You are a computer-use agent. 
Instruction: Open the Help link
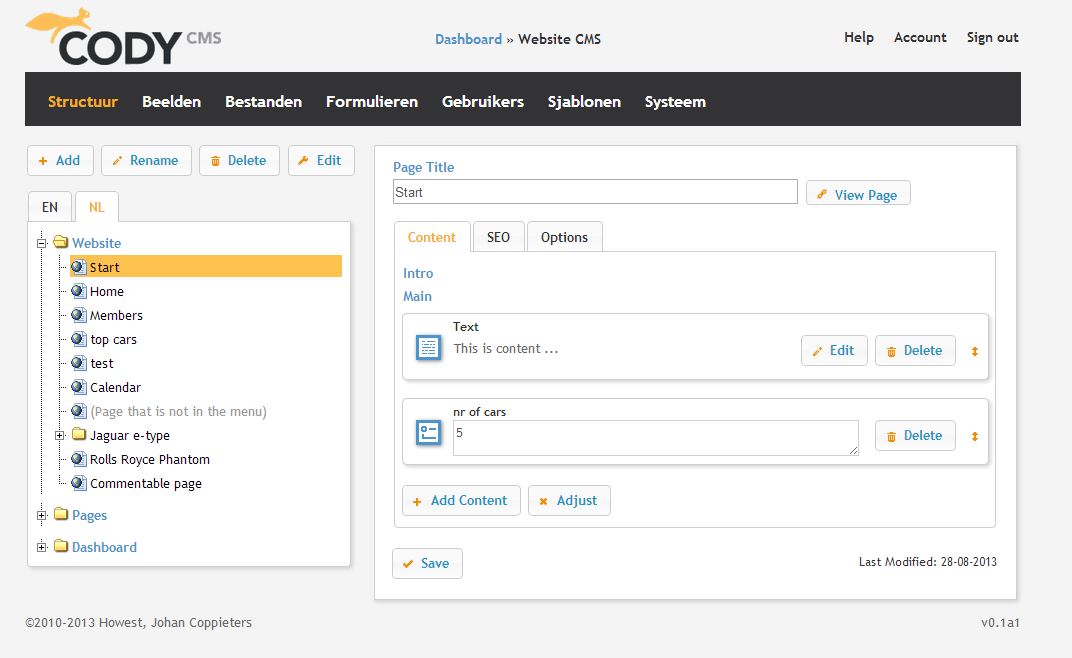pos(859,37)
